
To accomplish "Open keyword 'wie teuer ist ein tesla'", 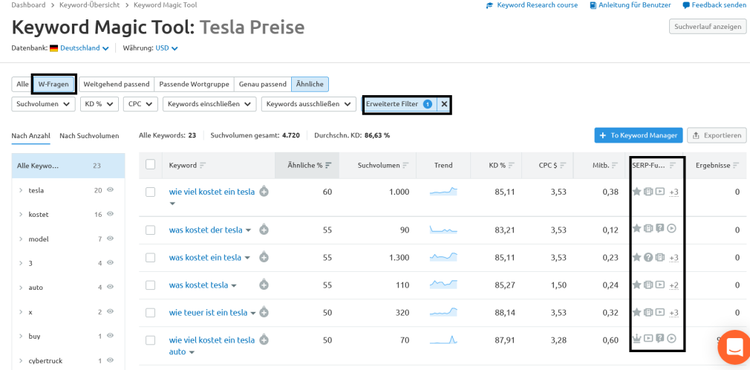I will pos(208,313).
